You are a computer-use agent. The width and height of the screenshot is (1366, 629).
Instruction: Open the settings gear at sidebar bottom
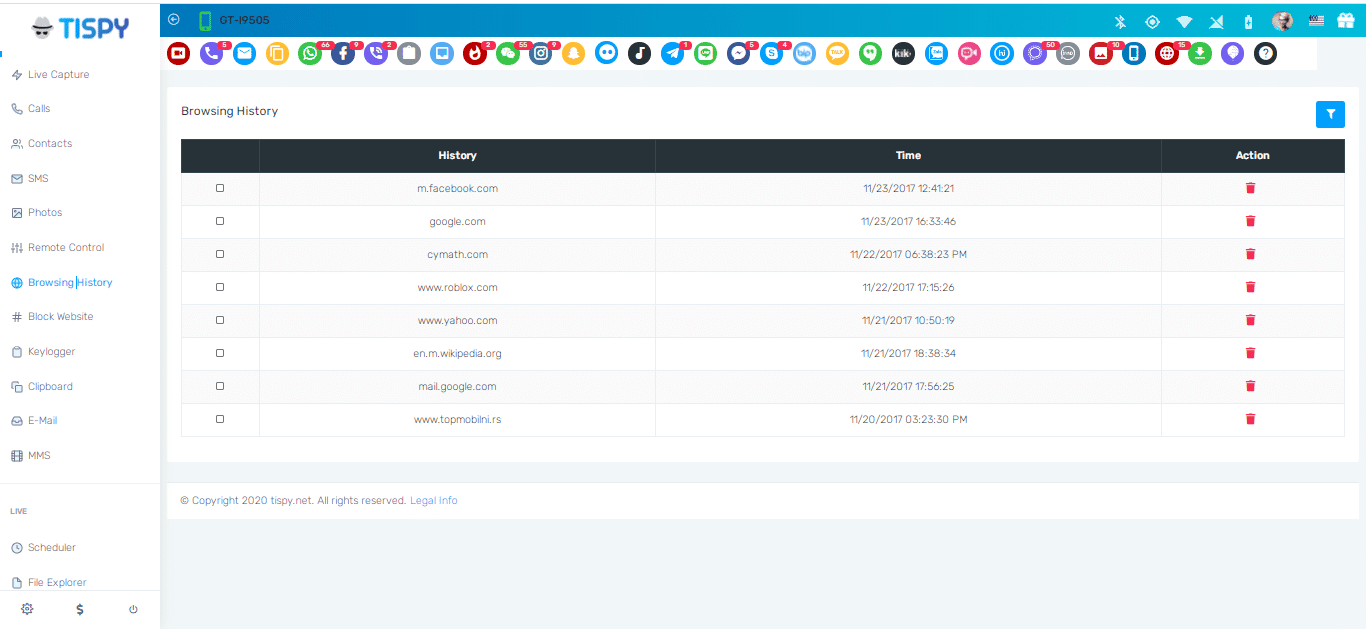(x=27, y=609)
